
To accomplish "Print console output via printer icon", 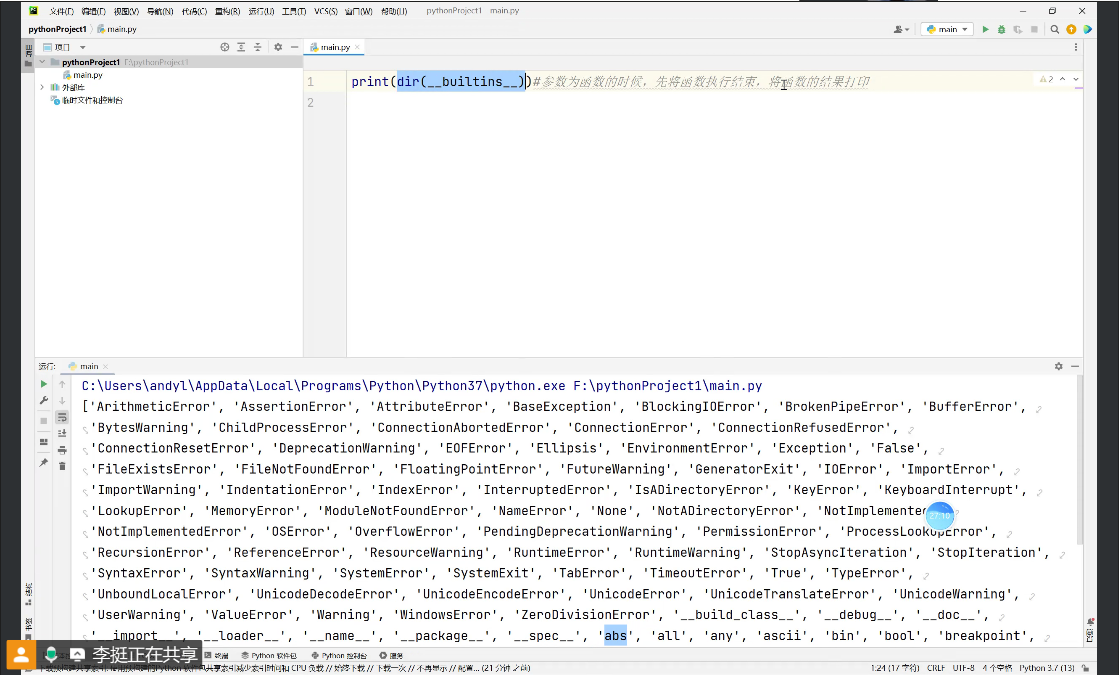I will [x=62, y=449].
